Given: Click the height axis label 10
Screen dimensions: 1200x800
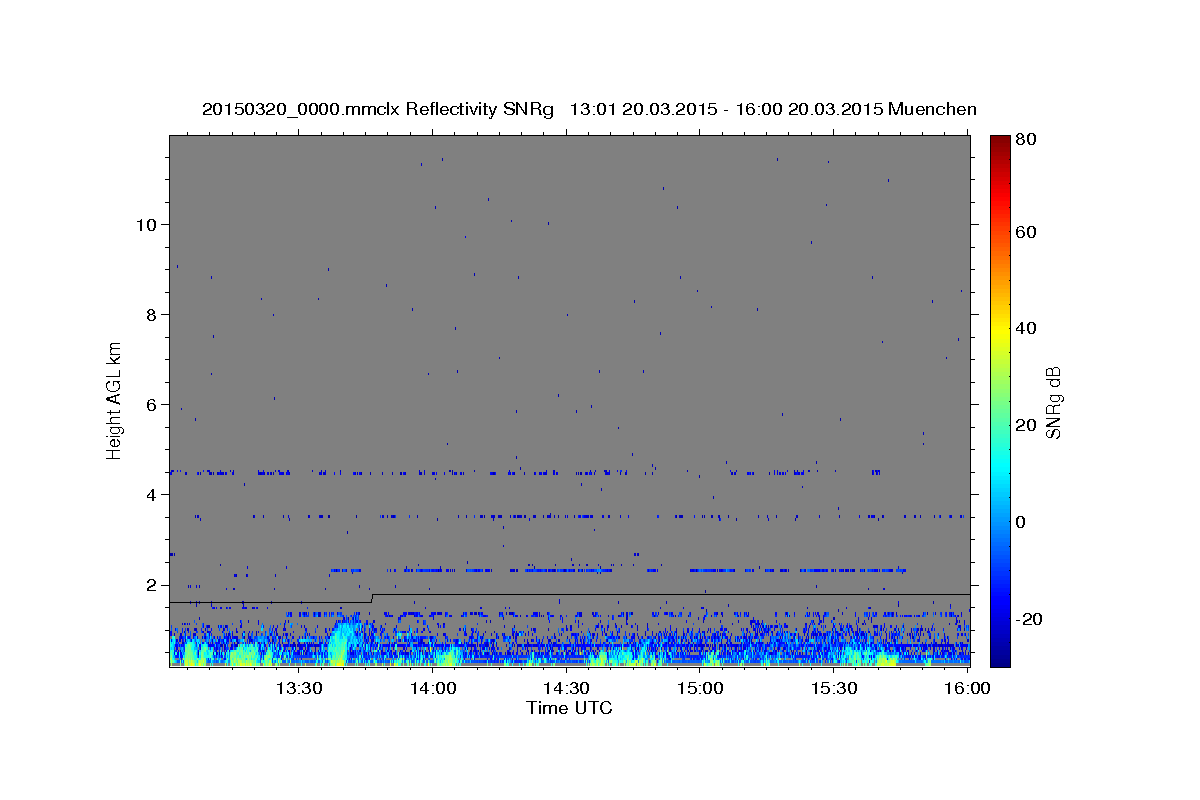Looking at the screenshot, I should click(145, 224).
